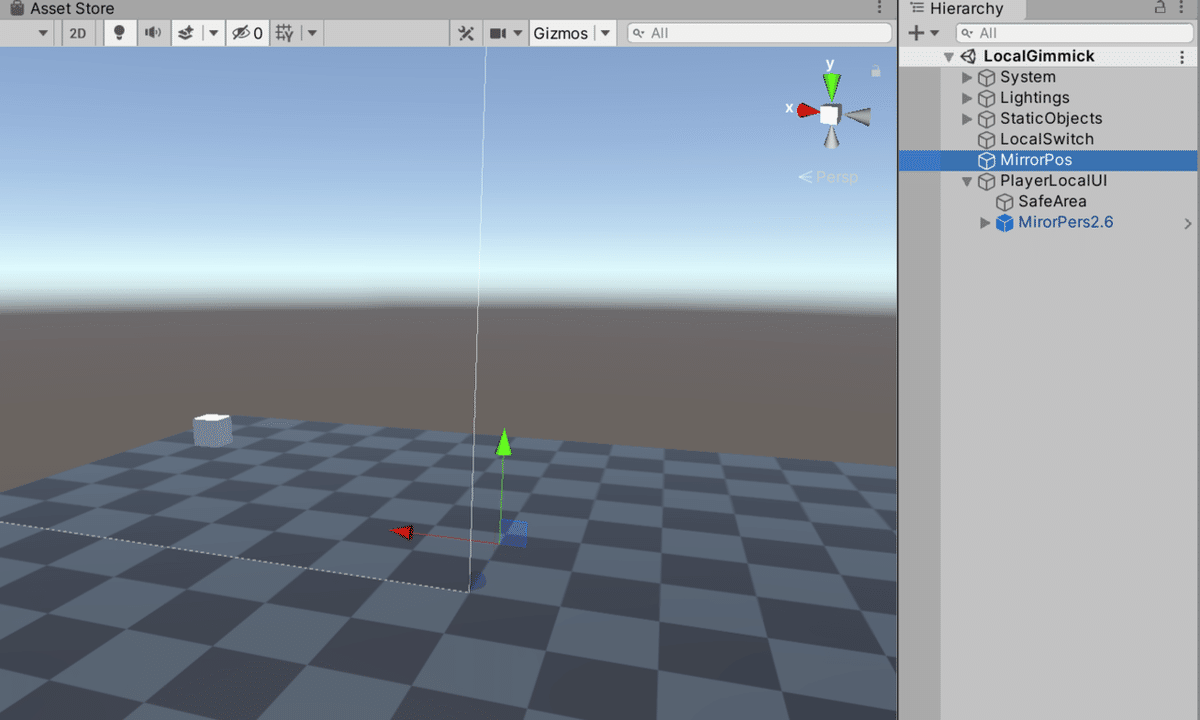This screenshot has width=1200, height=720.
Task: Click Lightings cube icon
Action: tap(987, 98)
